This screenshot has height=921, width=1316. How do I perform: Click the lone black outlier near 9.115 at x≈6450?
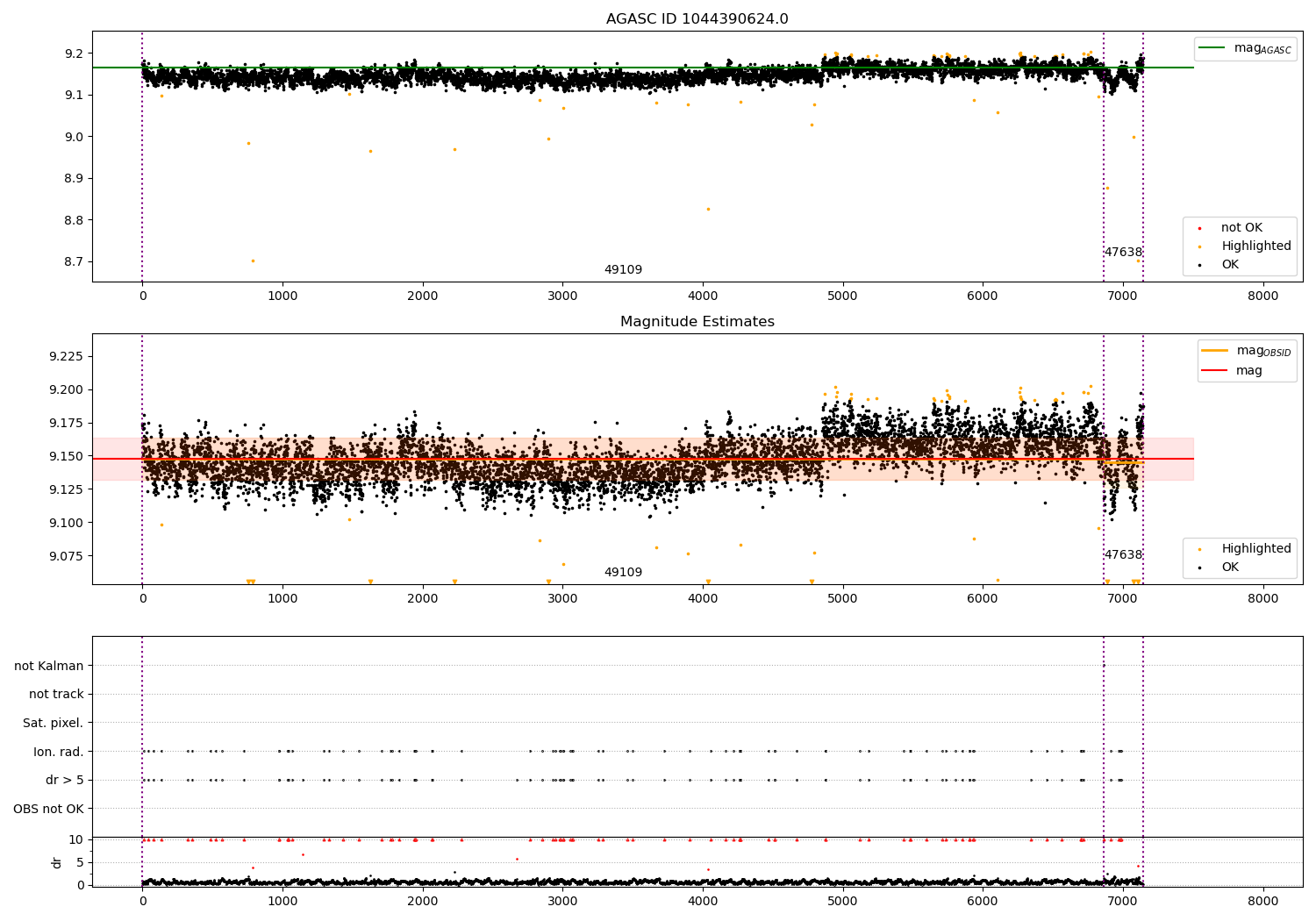(x=1045, y=503)
